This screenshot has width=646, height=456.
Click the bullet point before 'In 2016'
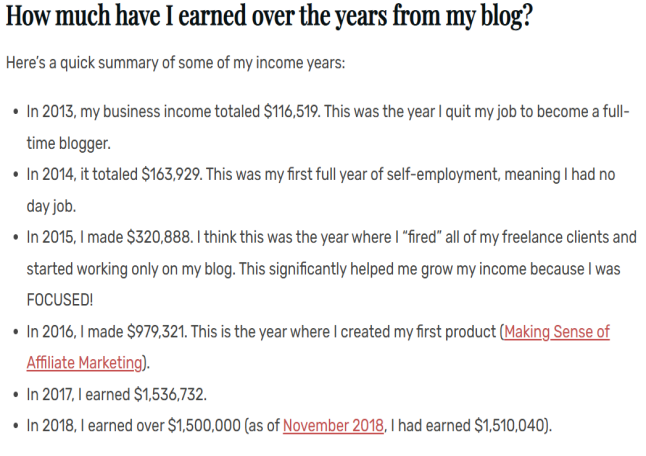point(16,332)
